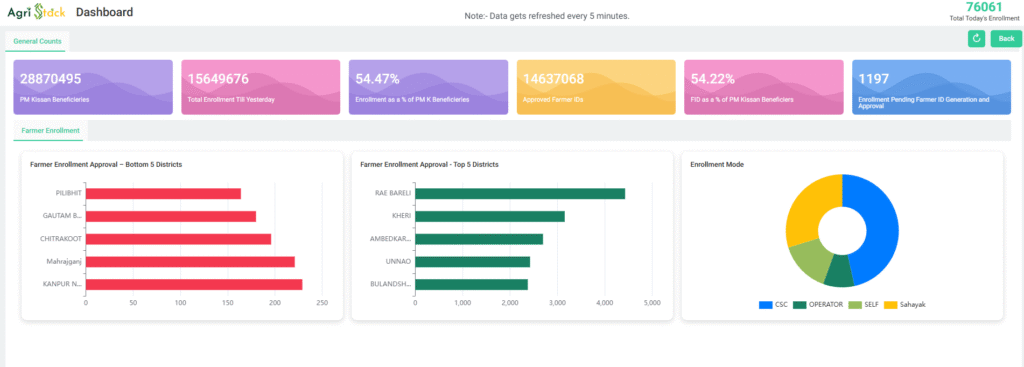This screenshot has height=367, width=1024.
Task: Click the PILIBHIT district label
Action: tap(69, 193)
